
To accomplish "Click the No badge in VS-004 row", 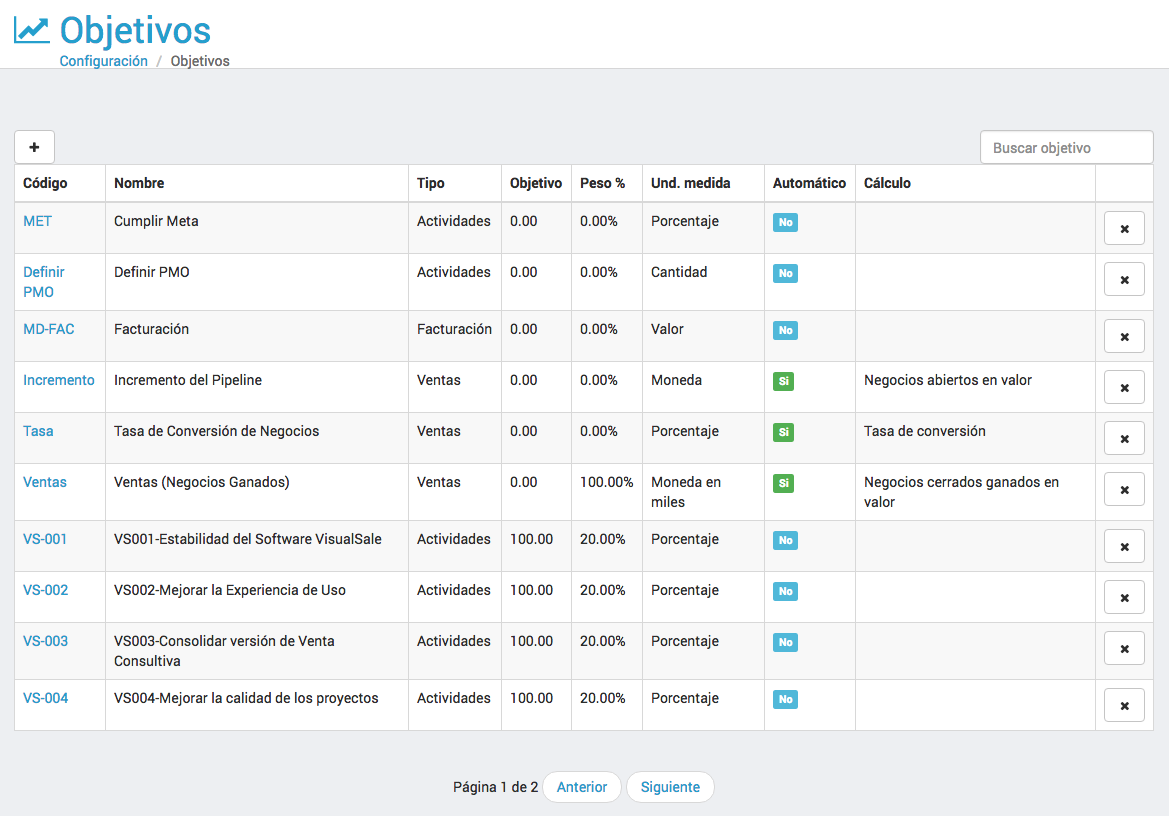I will tap(785, 699).
